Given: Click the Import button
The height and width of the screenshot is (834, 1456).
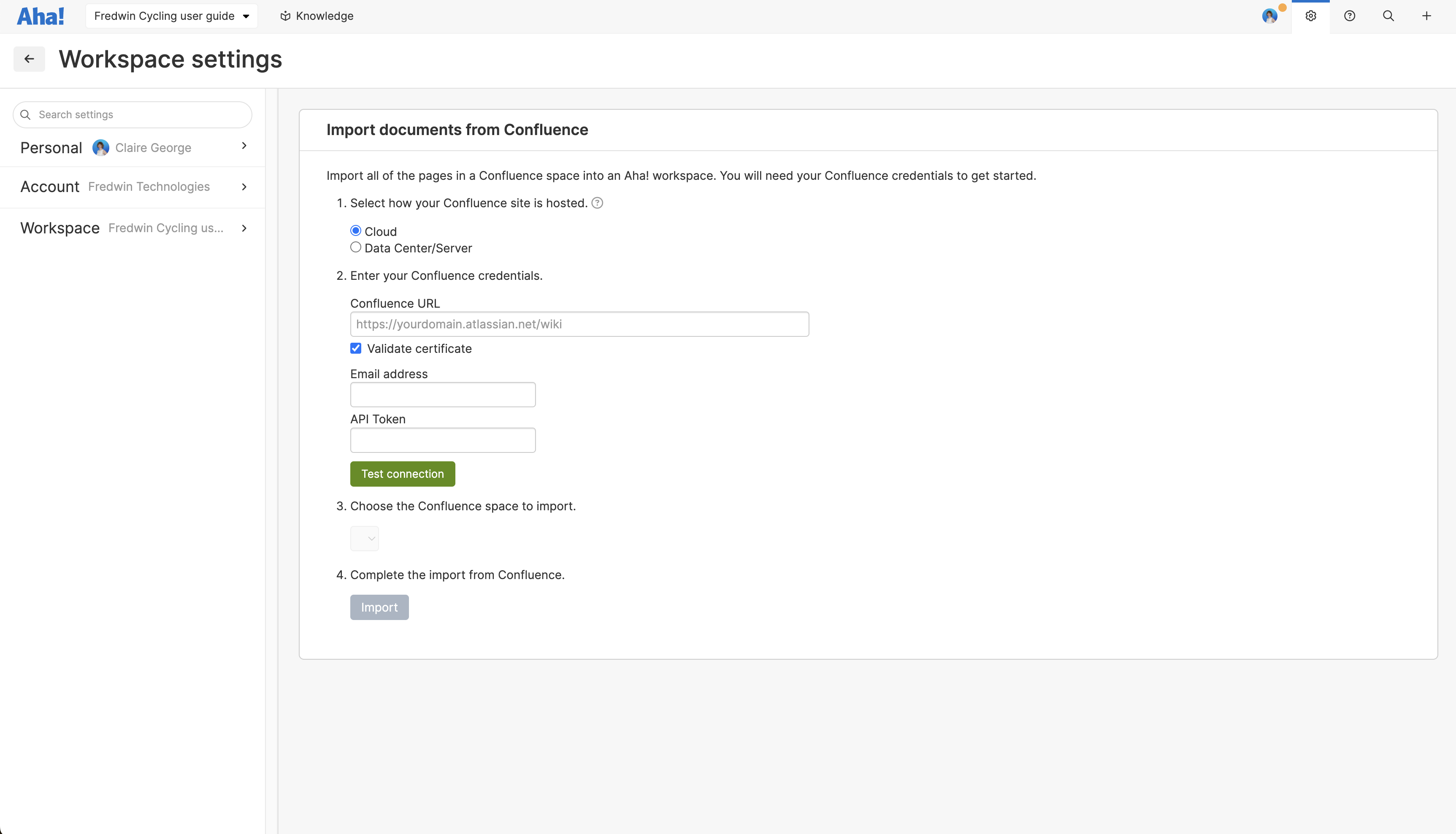Looking at the screenshot, I should [x=379, y=607].
